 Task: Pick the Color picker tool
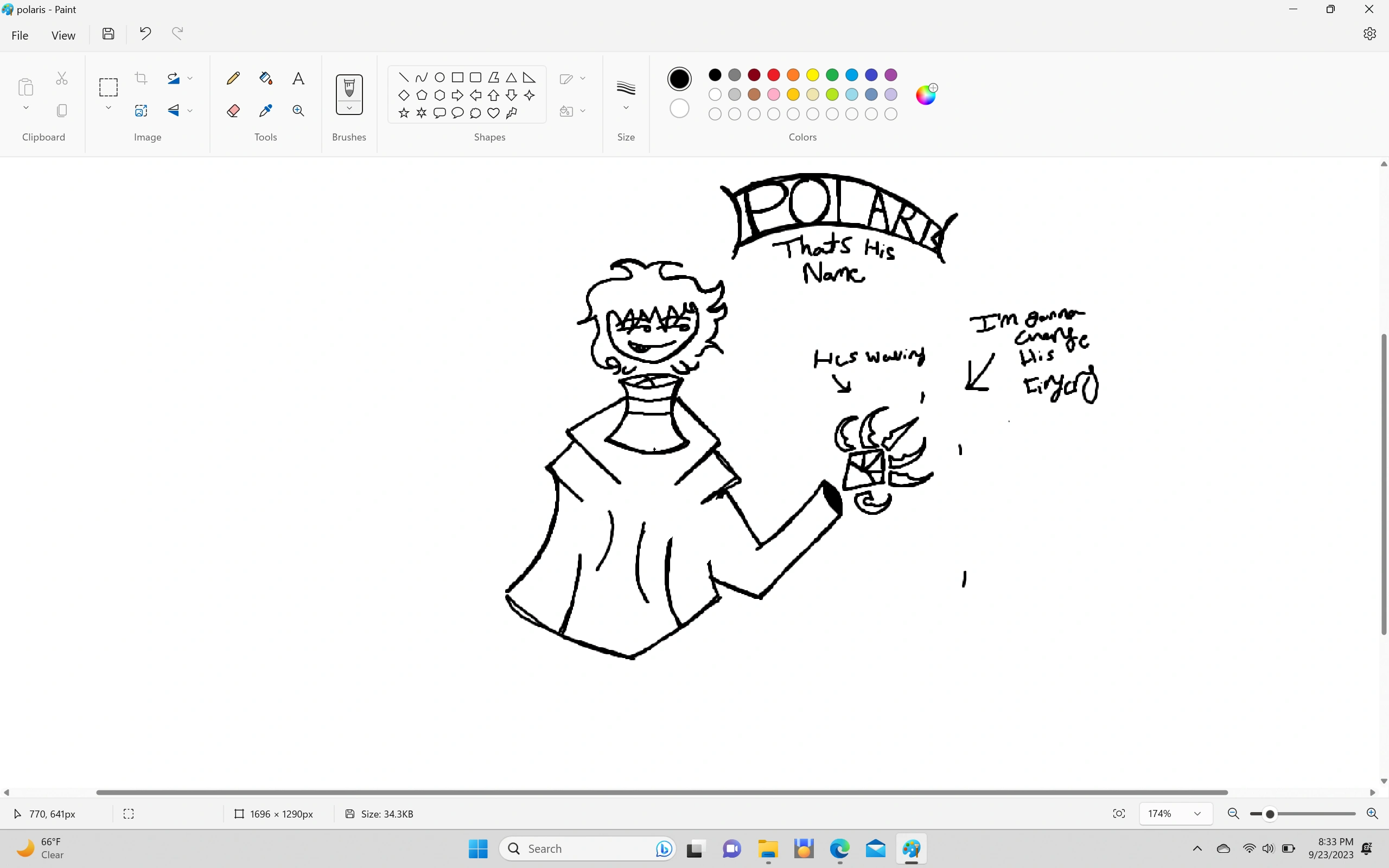[x=265, y=110]
